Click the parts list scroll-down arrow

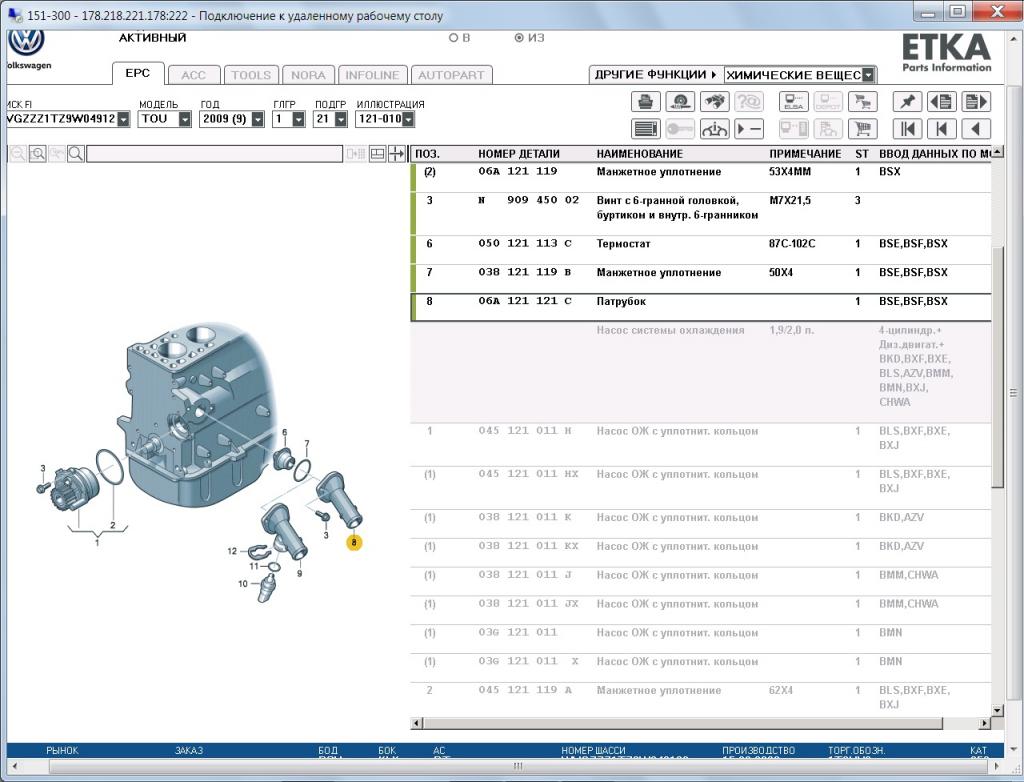(x=997, y=710)
